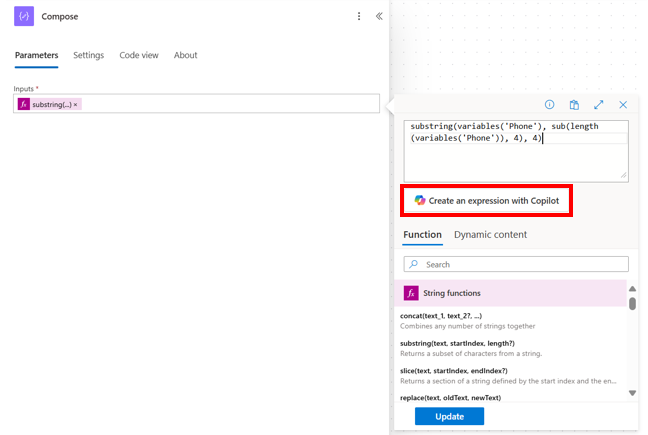
Task: Select the Function tab
Action: pos(422,235)
